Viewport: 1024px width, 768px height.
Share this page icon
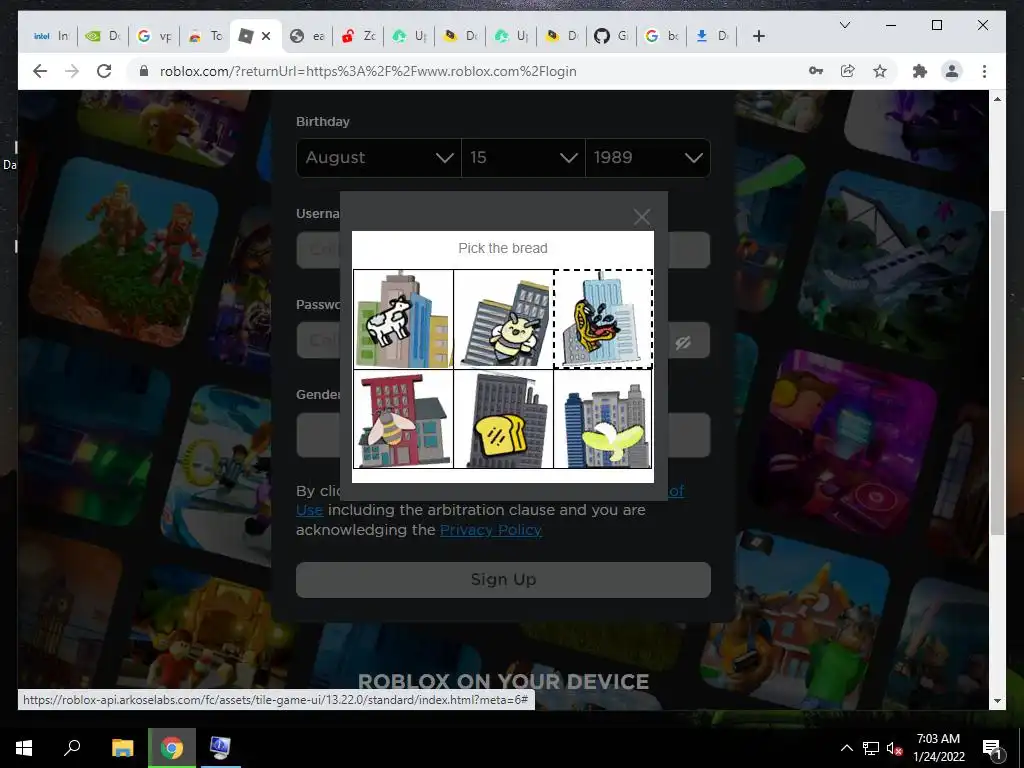848,71
